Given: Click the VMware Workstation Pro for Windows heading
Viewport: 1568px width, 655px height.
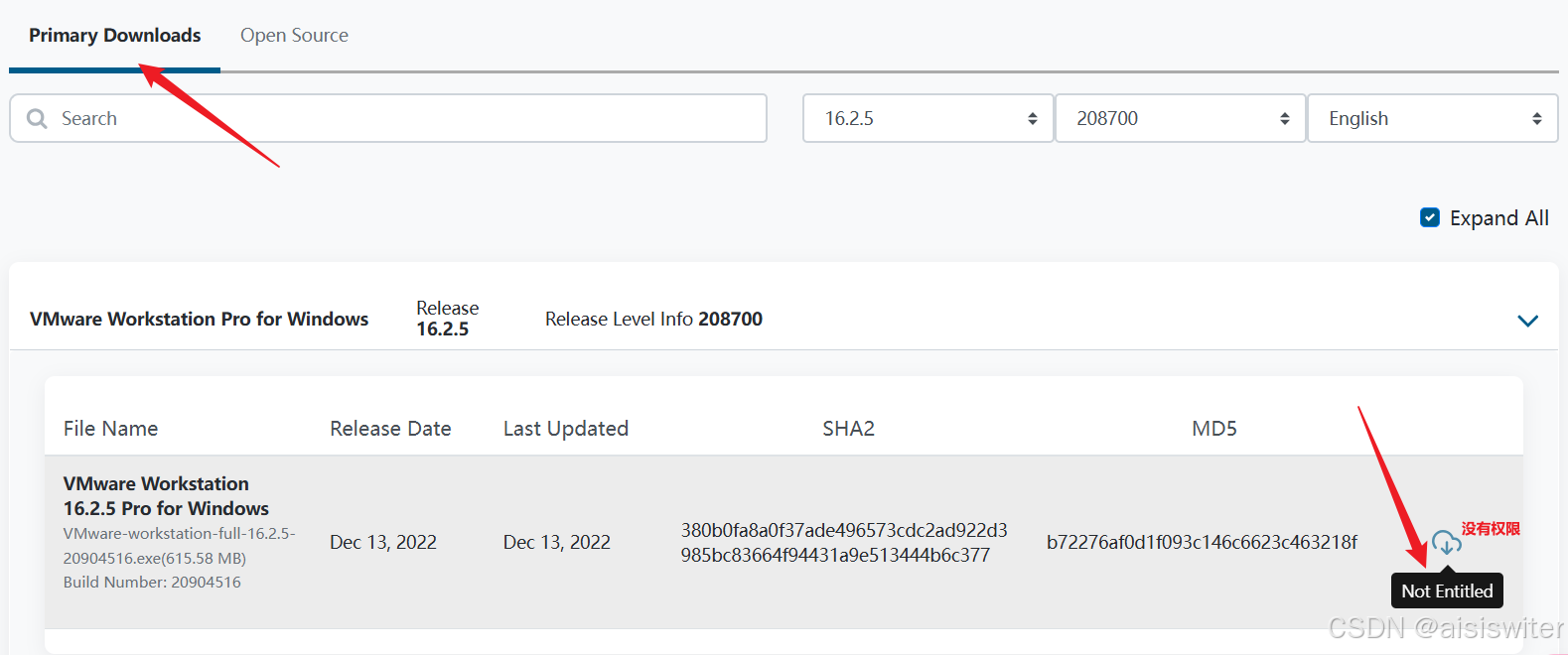Looking at the screenshot, I should point(199,319).
